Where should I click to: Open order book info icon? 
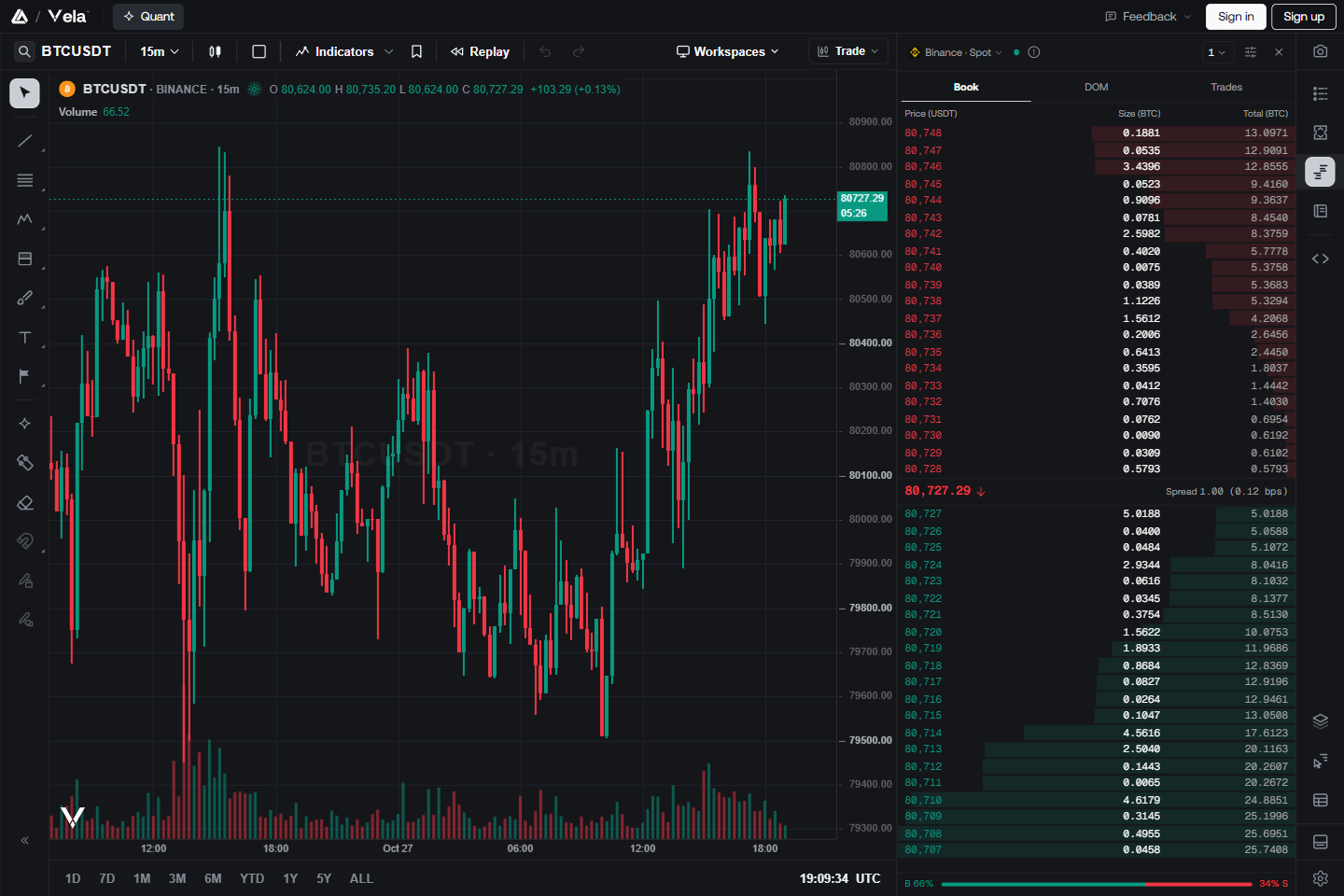click(x=1034, y=52)
